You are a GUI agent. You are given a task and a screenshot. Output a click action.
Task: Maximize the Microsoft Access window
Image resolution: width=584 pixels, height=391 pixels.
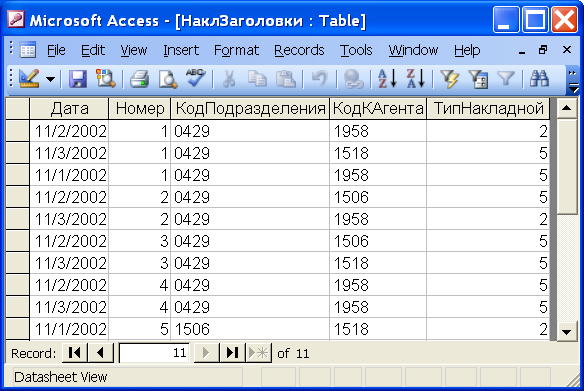point(535,20)
